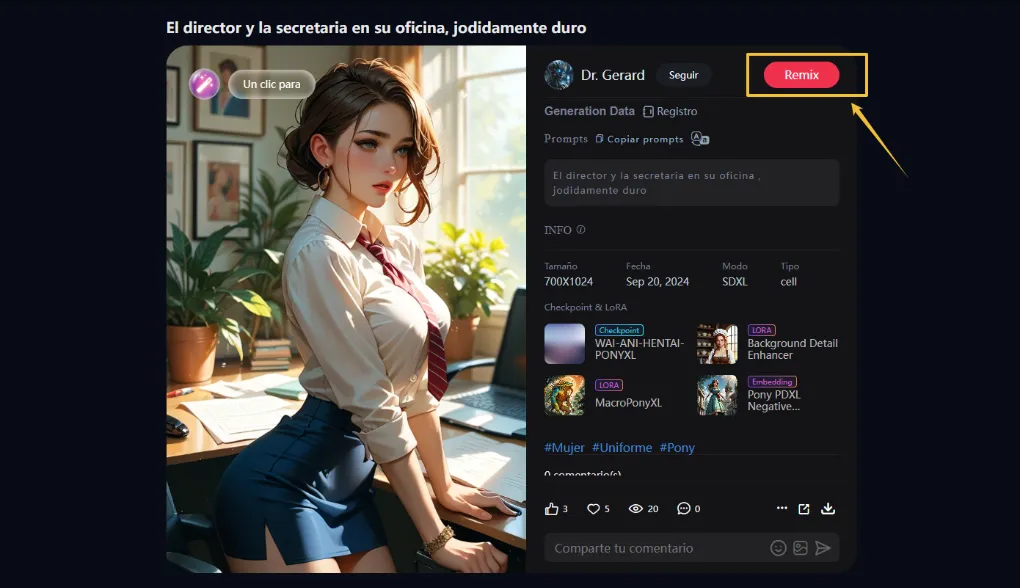
Task: Open the three-dot more options menu
Action: (782, 509)
